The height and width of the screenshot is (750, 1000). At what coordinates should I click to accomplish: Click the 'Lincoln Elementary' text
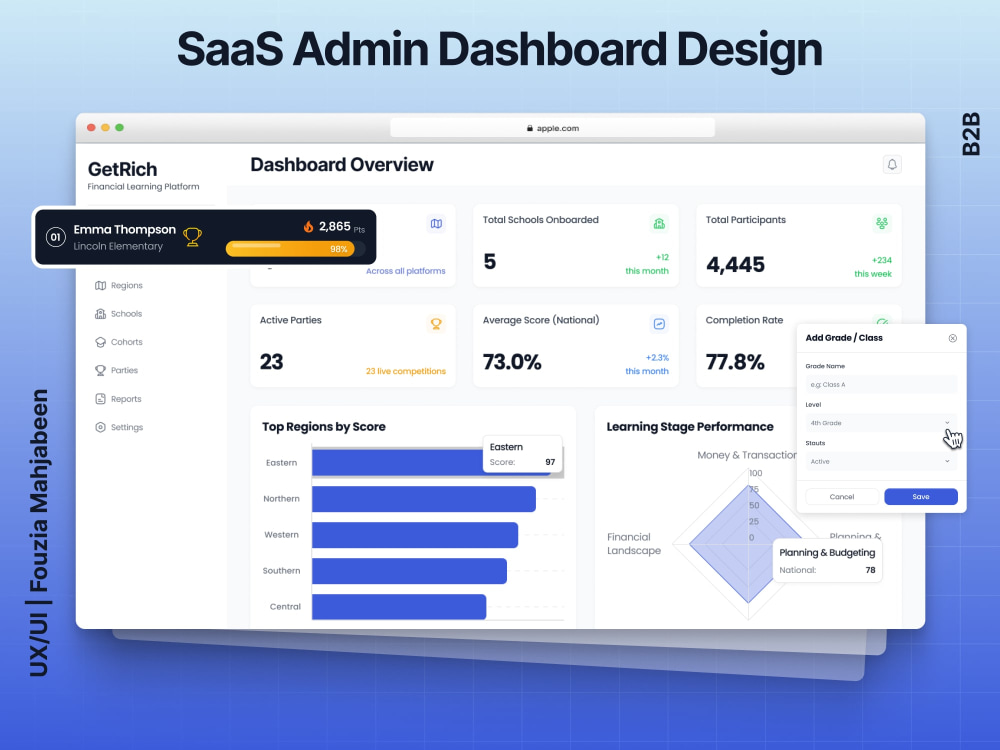click(118, 246)
